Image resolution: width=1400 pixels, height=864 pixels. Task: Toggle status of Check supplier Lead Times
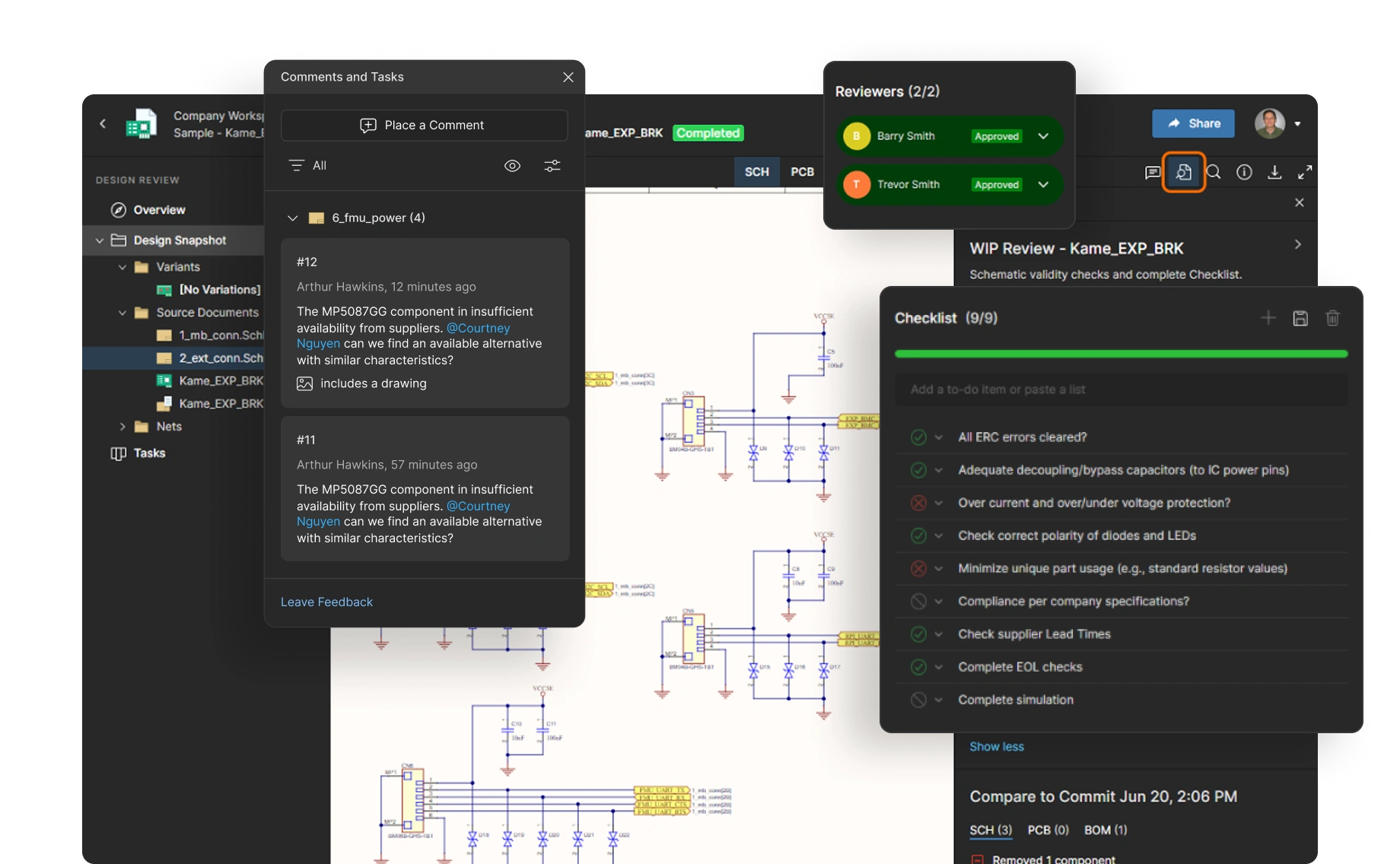click(918, 634)
